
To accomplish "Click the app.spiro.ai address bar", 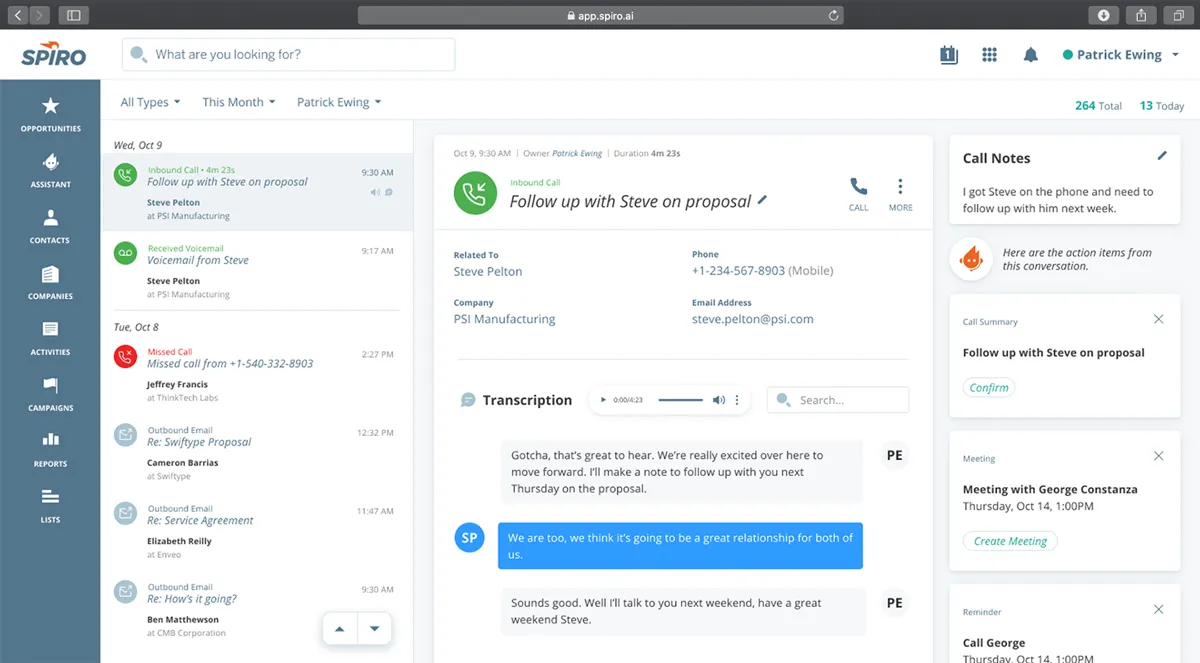I will tap(600, 15).
